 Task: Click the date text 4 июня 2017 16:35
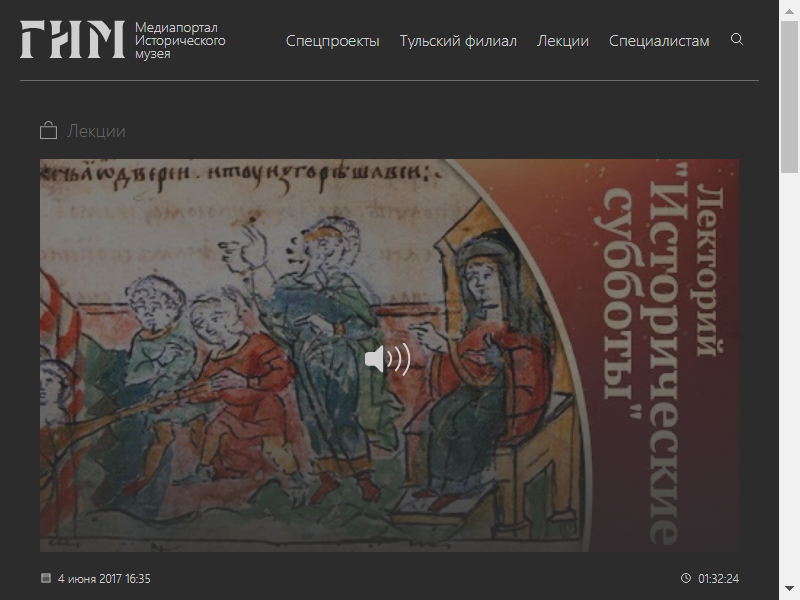coord(104,579)
